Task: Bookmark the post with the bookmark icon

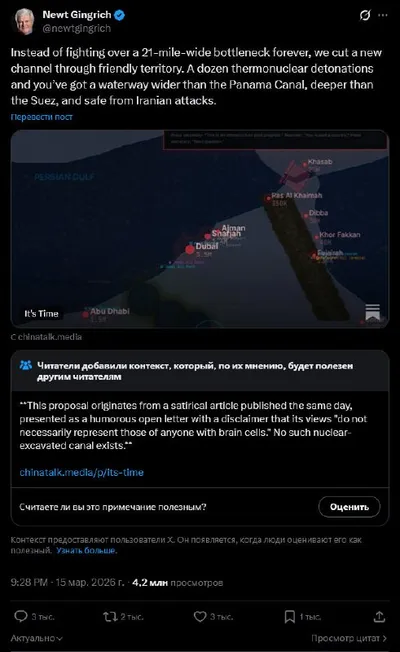Action: (x=289, y=617)
